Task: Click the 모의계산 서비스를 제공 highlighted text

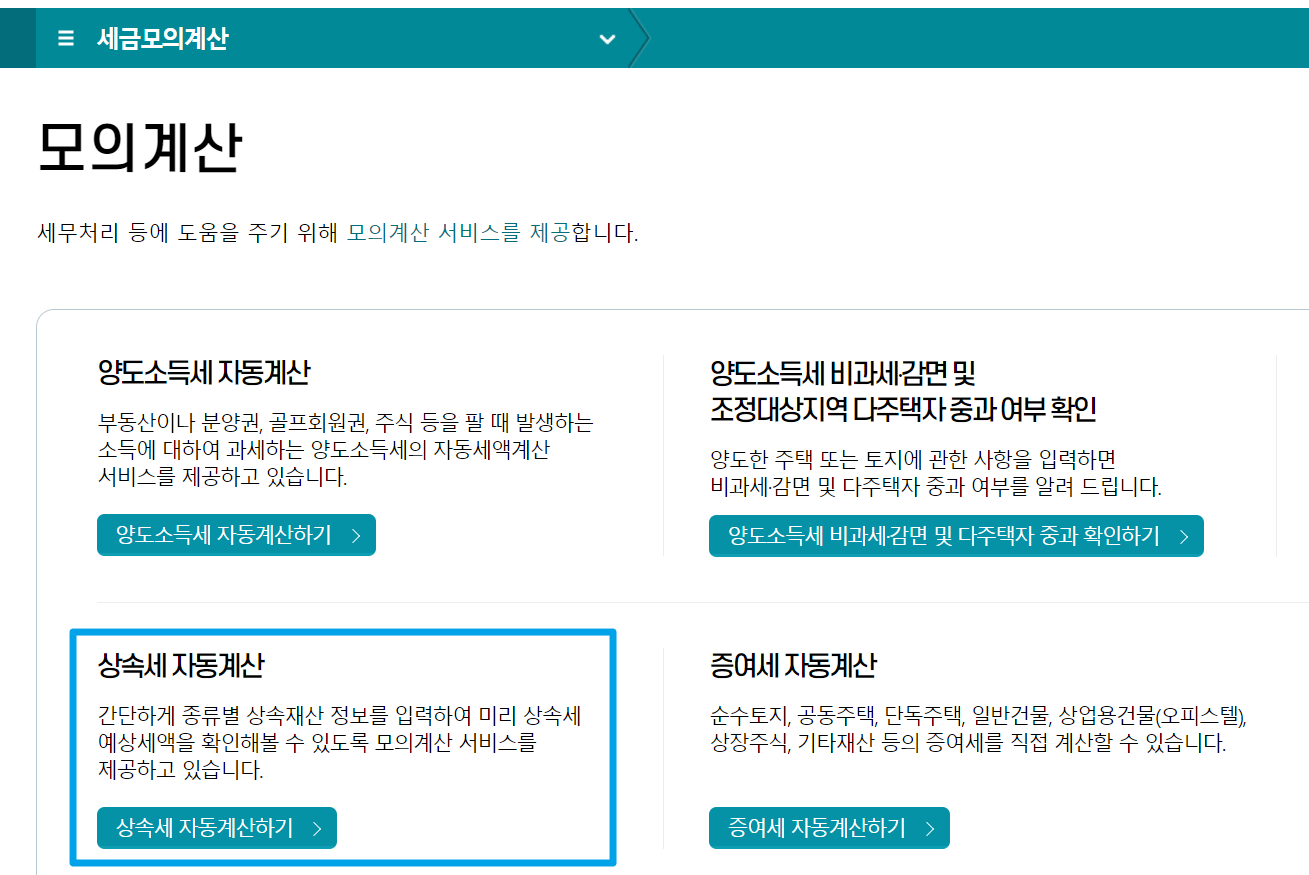Action: point(458,234)
